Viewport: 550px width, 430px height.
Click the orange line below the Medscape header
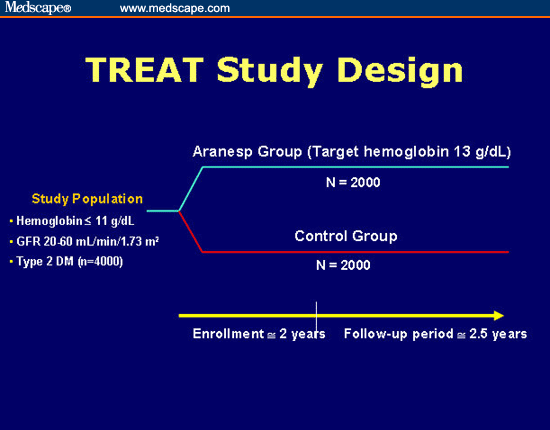coord(275,17)
